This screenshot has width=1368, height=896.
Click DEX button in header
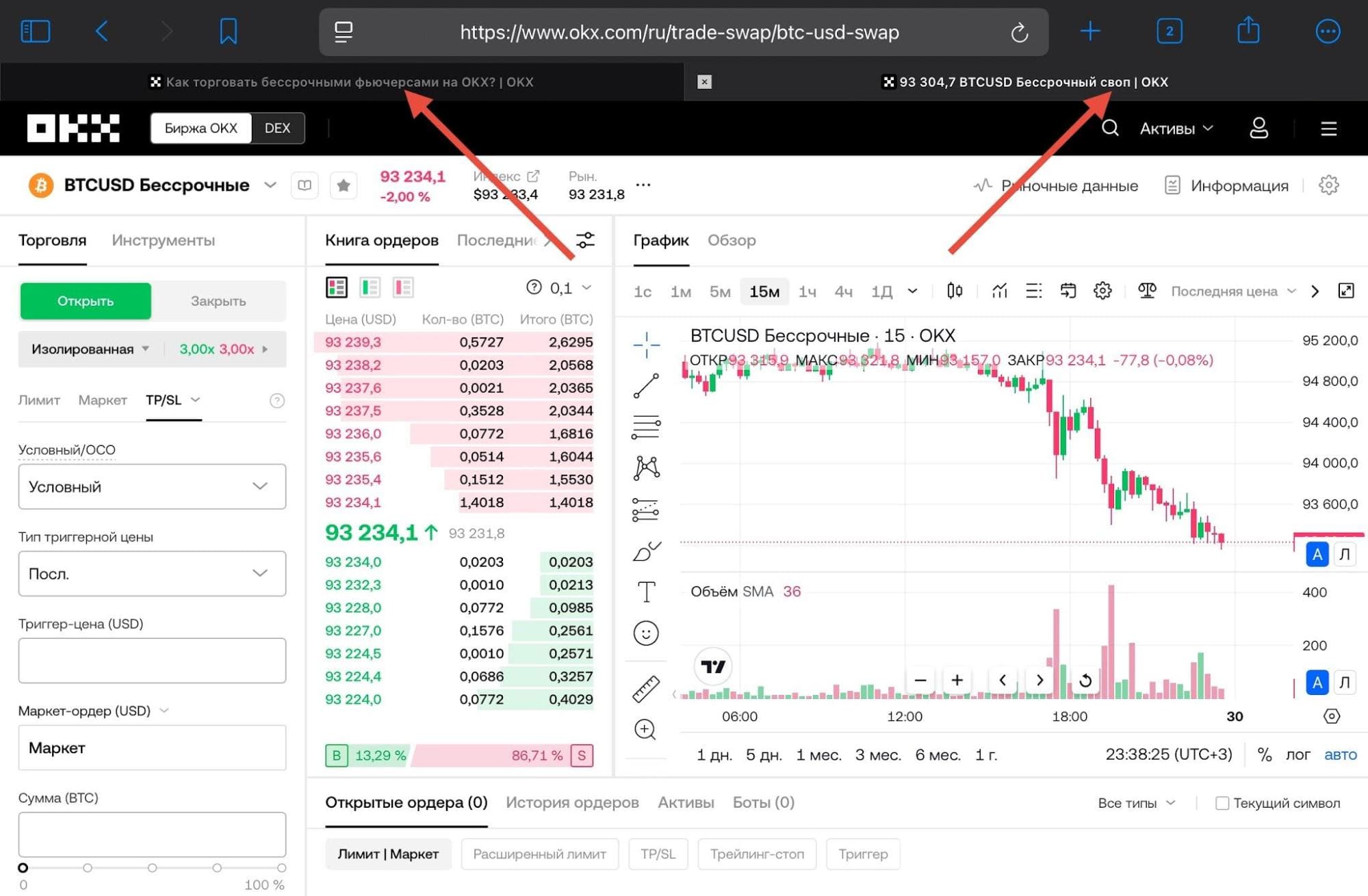(x=277, y=128)
